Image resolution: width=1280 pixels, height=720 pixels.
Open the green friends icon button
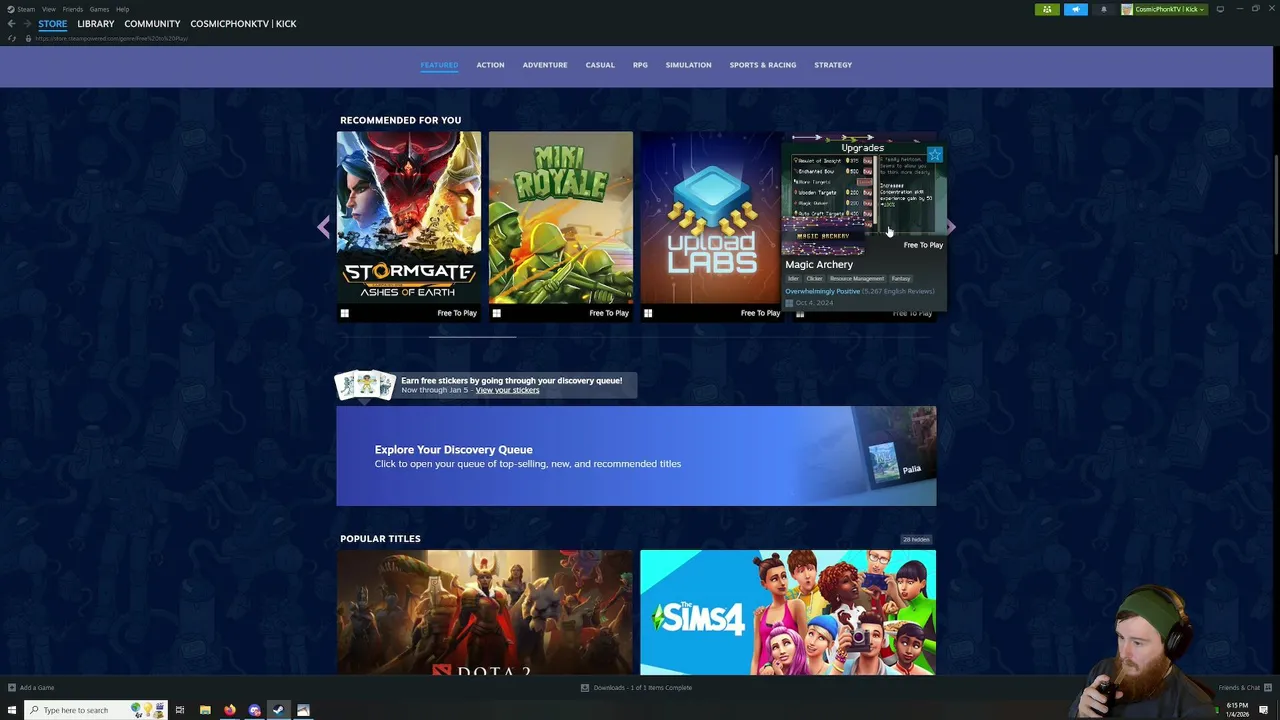tap(1047, 9)
